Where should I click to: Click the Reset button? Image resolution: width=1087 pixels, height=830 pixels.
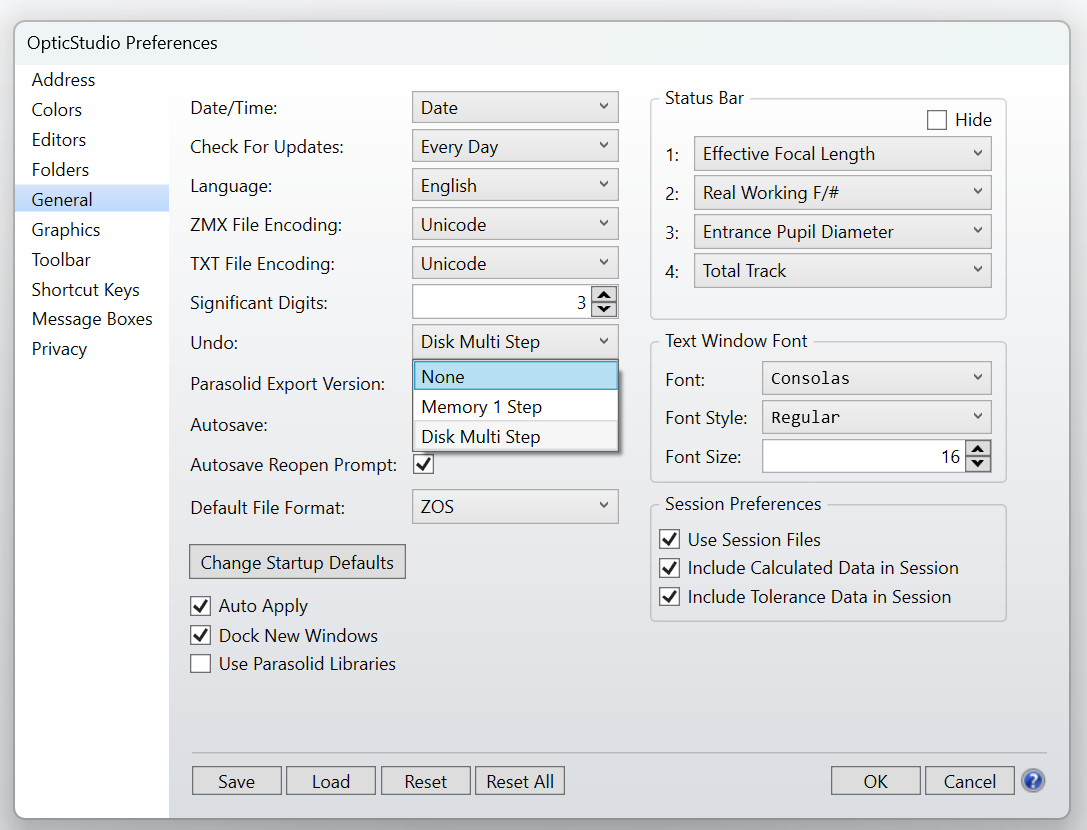coord(426,781)
